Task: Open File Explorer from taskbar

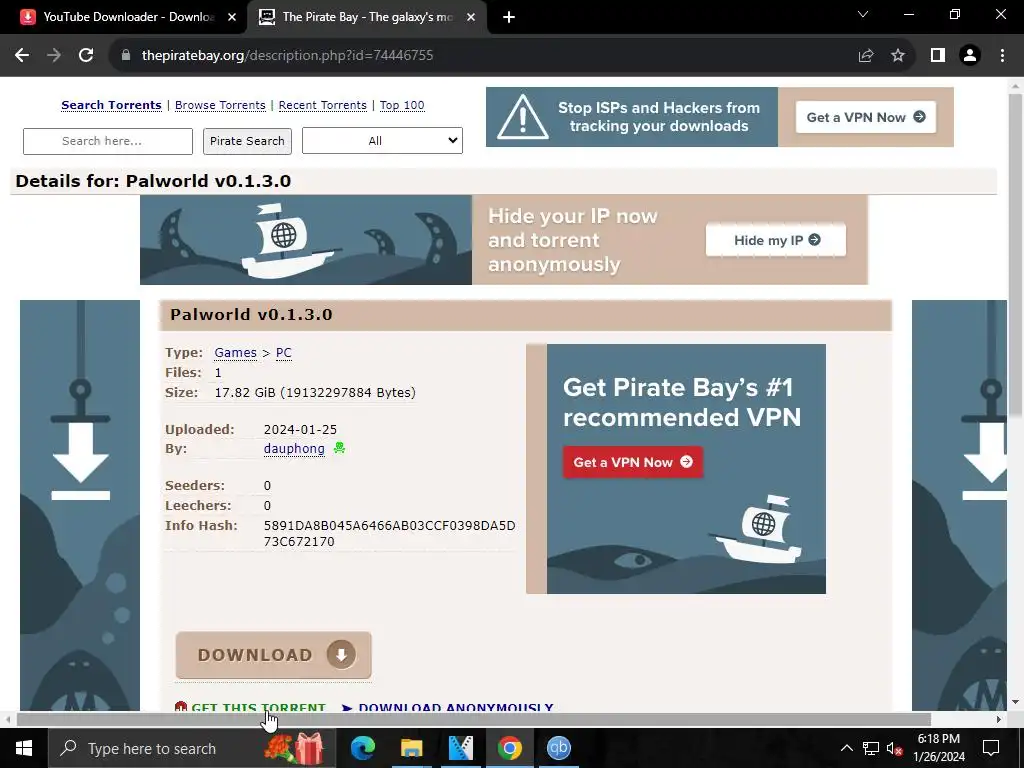Action: [411, 748]
